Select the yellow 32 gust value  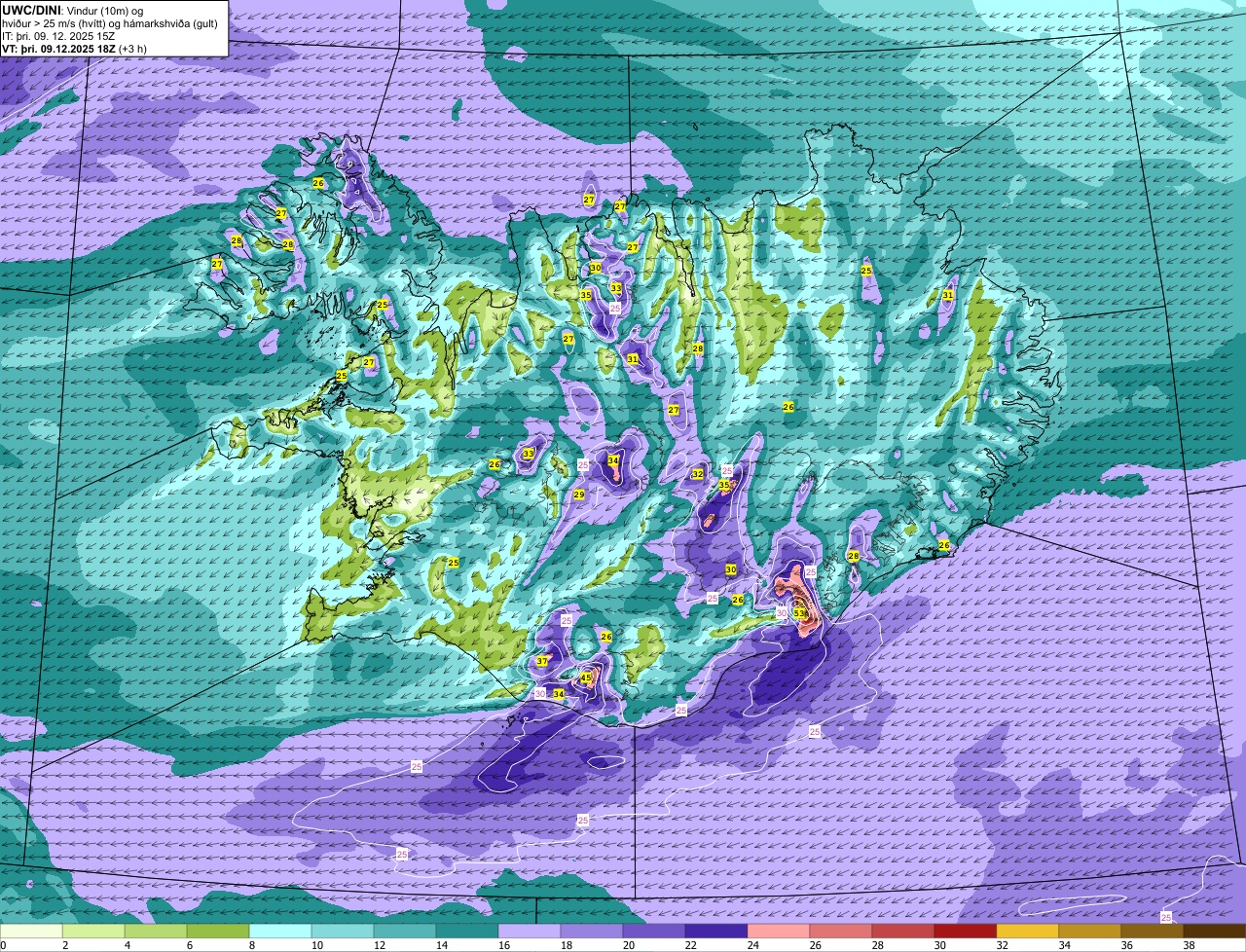coord(697,474)
